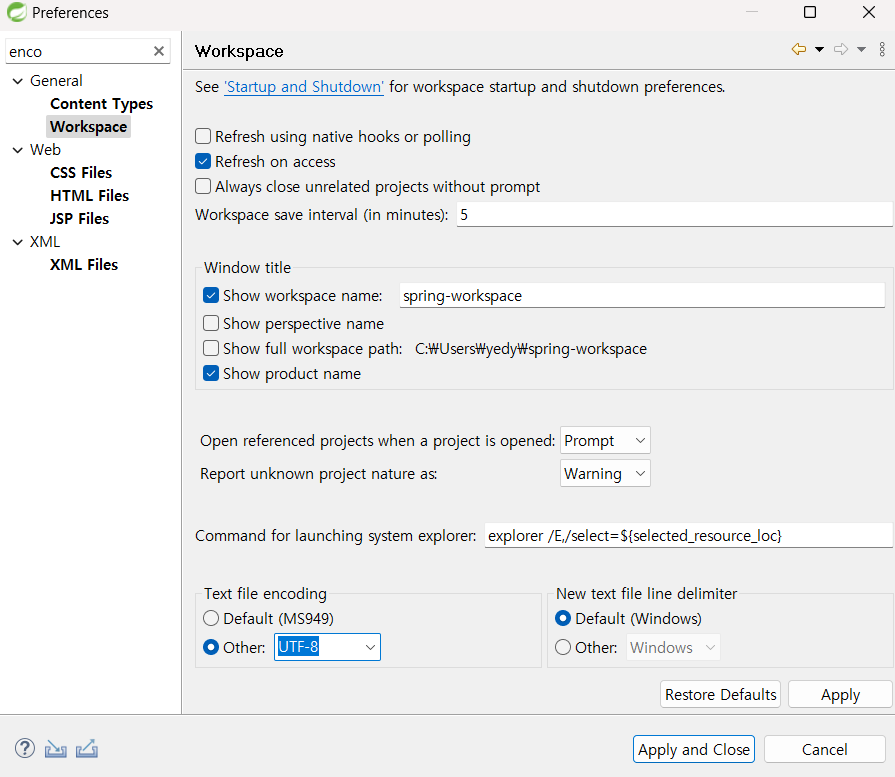Check Always close unrelated projects without prompt
The height and width of the screenshot is (777, 895).
203,187
